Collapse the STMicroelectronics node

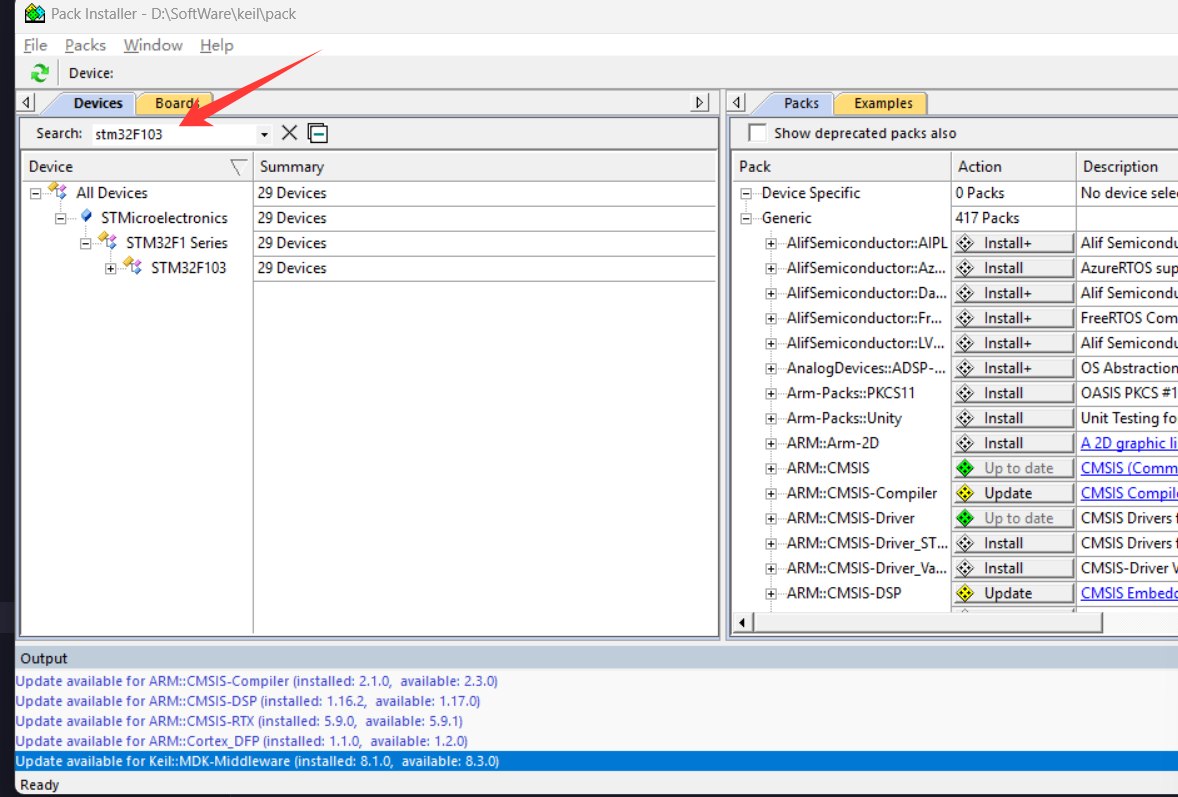tap(60, 218)
